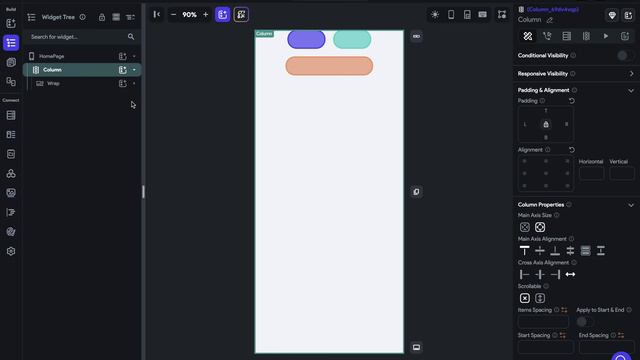The height and width of the screenshot is (360, 640).
Task: Click the purple pill in canvas
Action: pyautogui.click(x=307, y=40)
